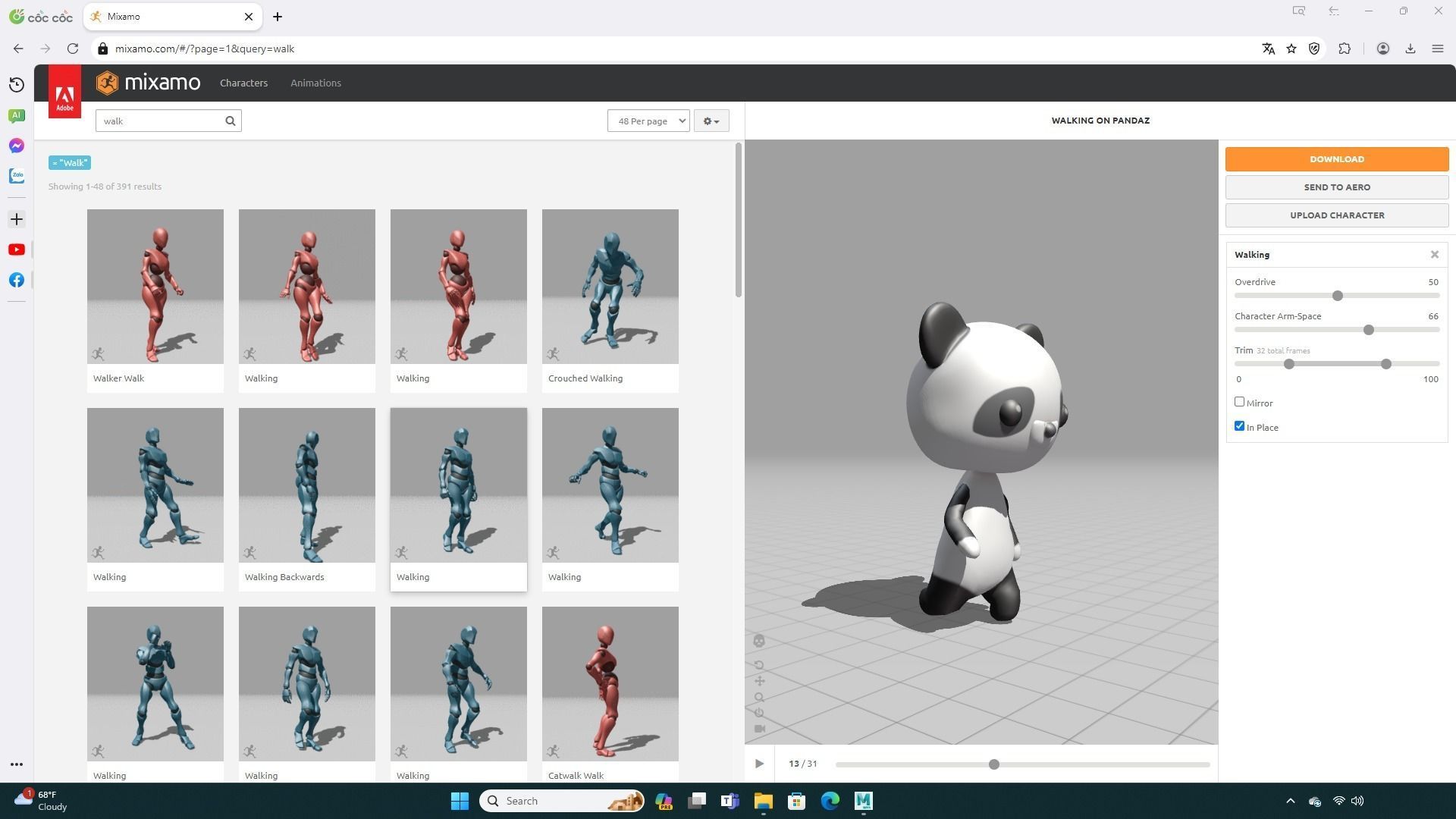Image resolution: width=1456 pixels, height=819 pixels.
Task: Open YouTube from browser sidebar
Action: pos(17,249)
